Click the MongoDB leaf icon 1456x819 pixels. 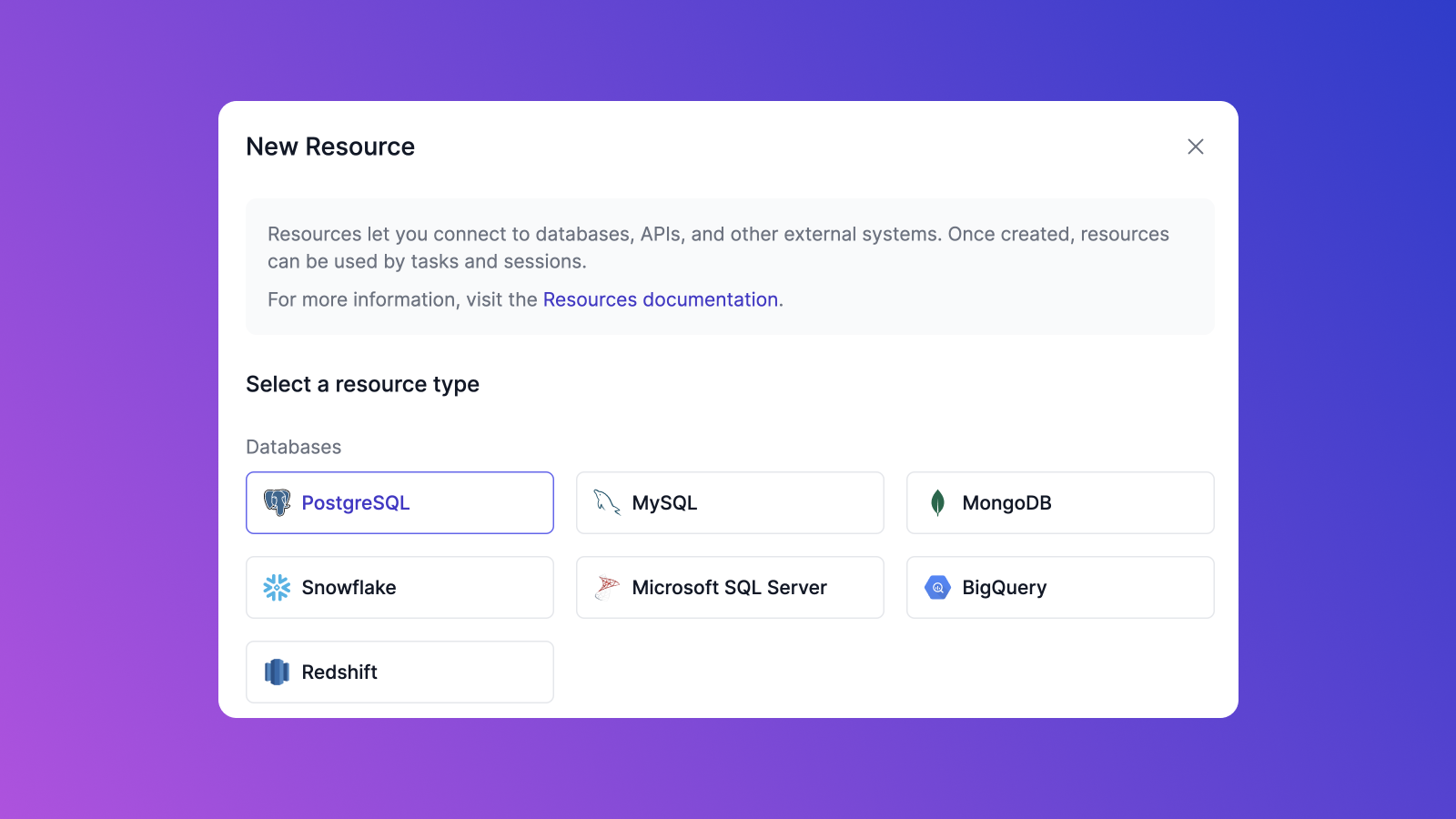pos(937,502)
